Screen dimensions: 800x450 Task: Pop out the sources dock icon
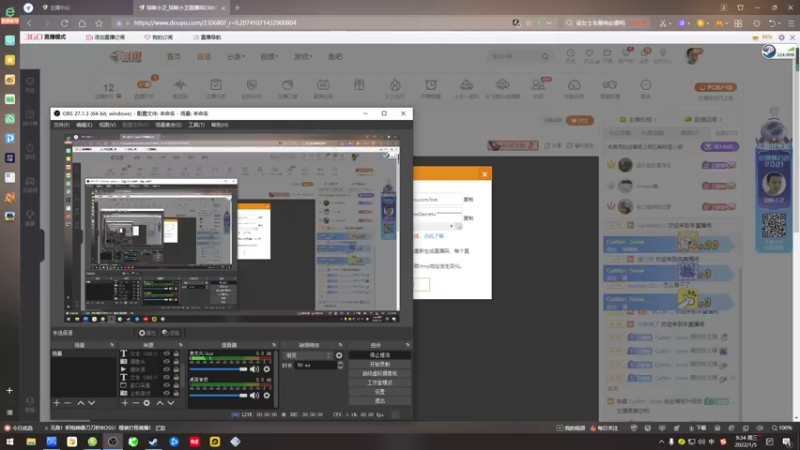coord(181,345)
